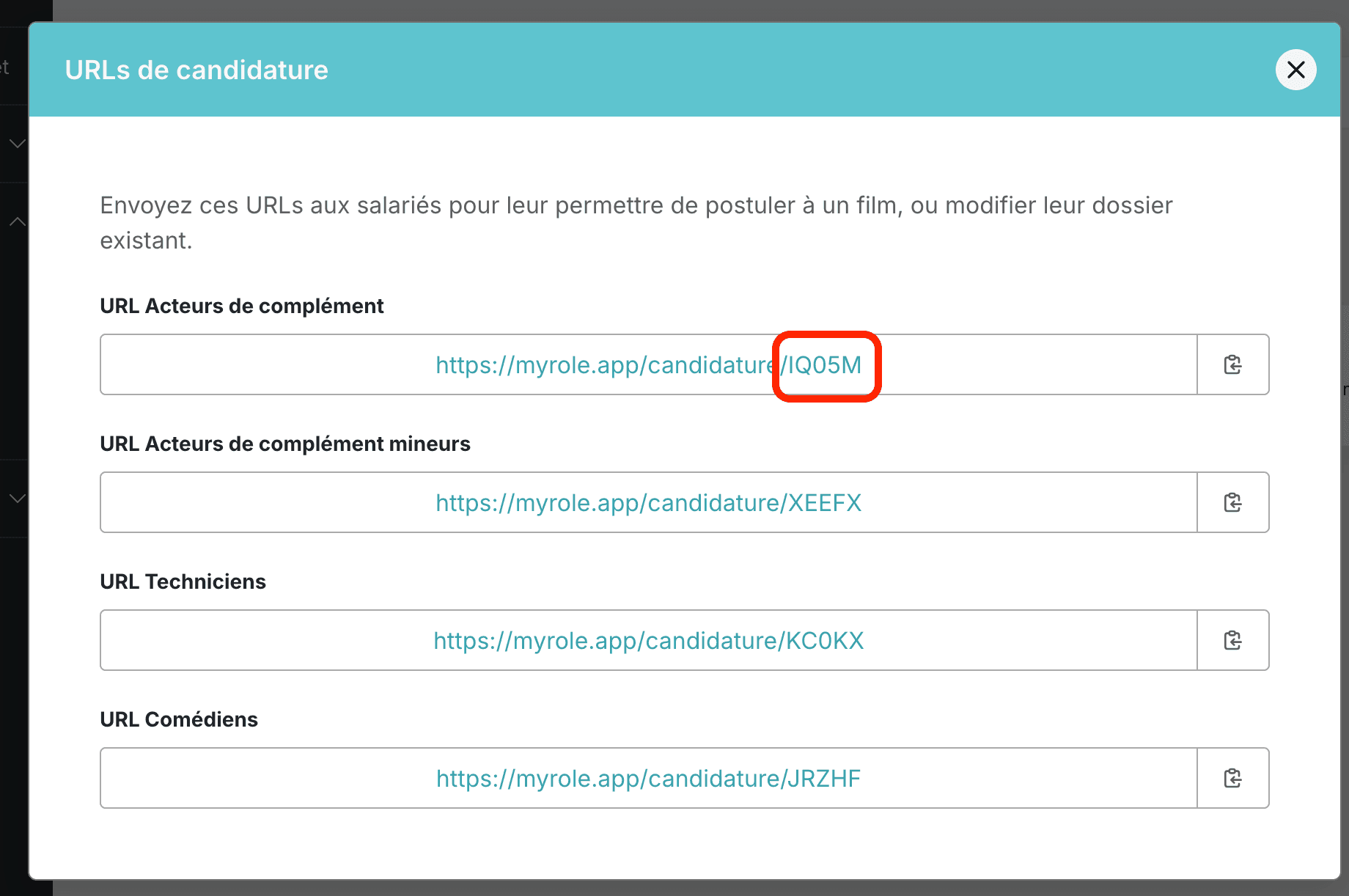Select the 'Envoyez ces URLs aux salariés' description

click(x=636, y=223)
